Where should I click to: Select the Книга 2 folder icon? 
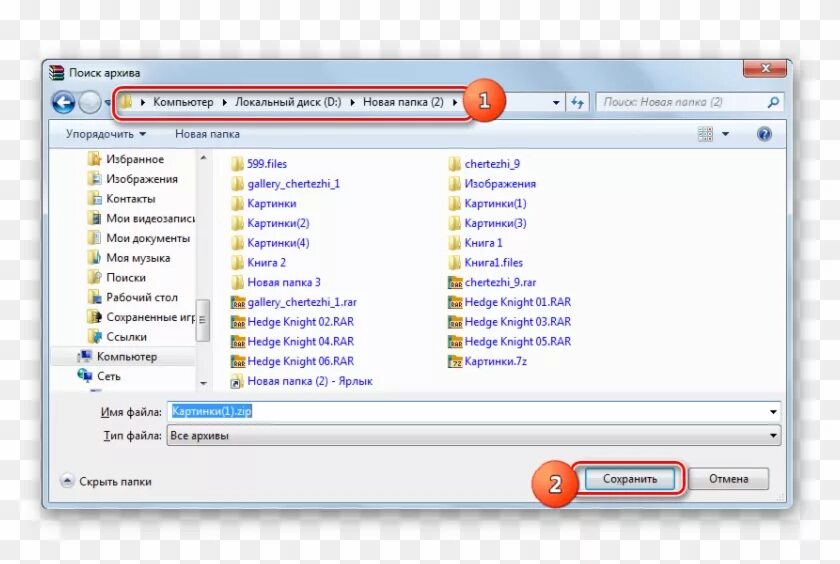237,263
